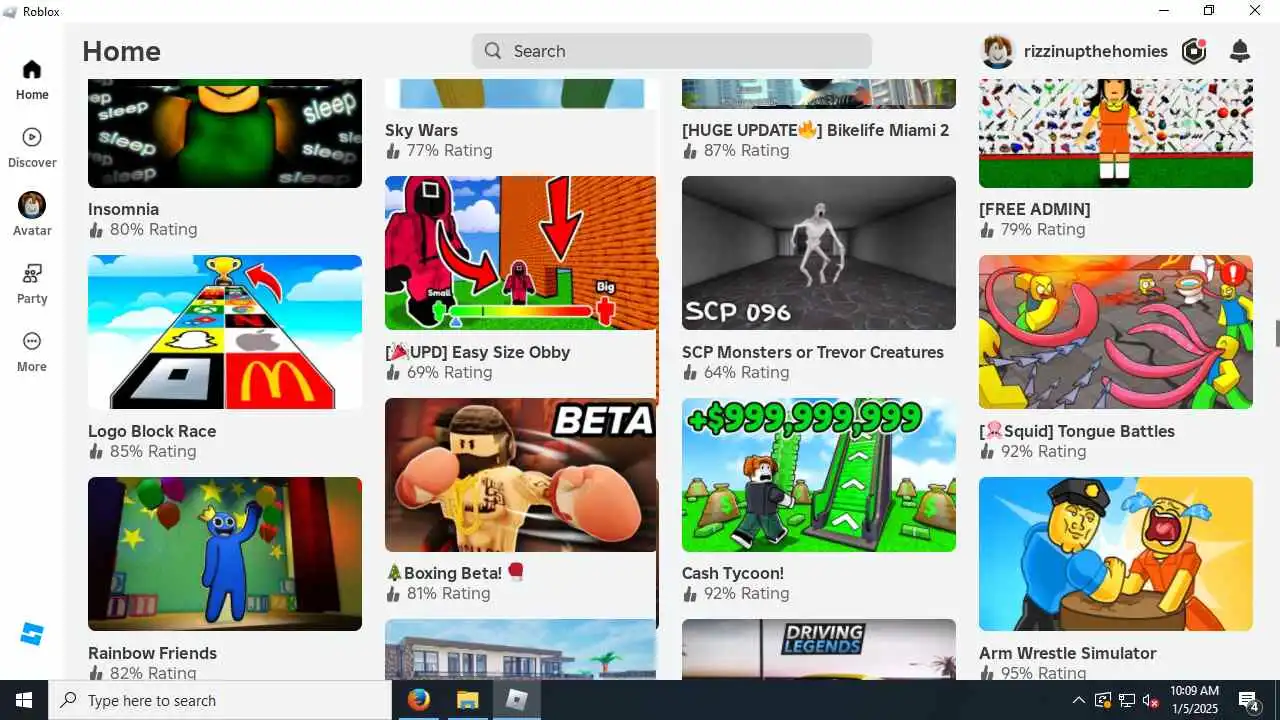The image size is (1280, 720).
Task: Click the Windows Start button
Action: [24, 700]
